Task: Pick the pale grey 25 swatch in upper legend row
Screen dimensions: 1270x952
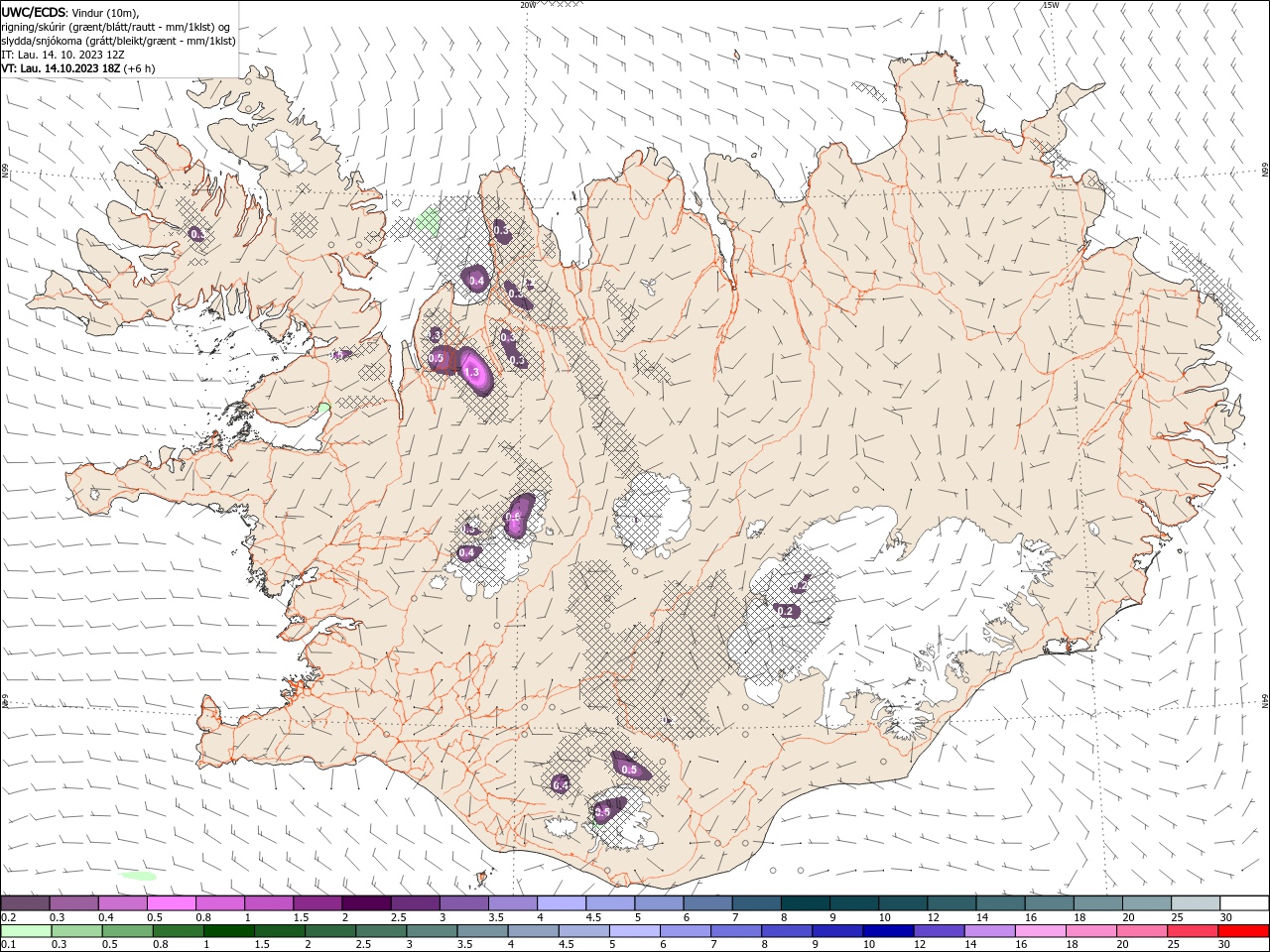Action: pyautogui.click(x=1196, y=903)
